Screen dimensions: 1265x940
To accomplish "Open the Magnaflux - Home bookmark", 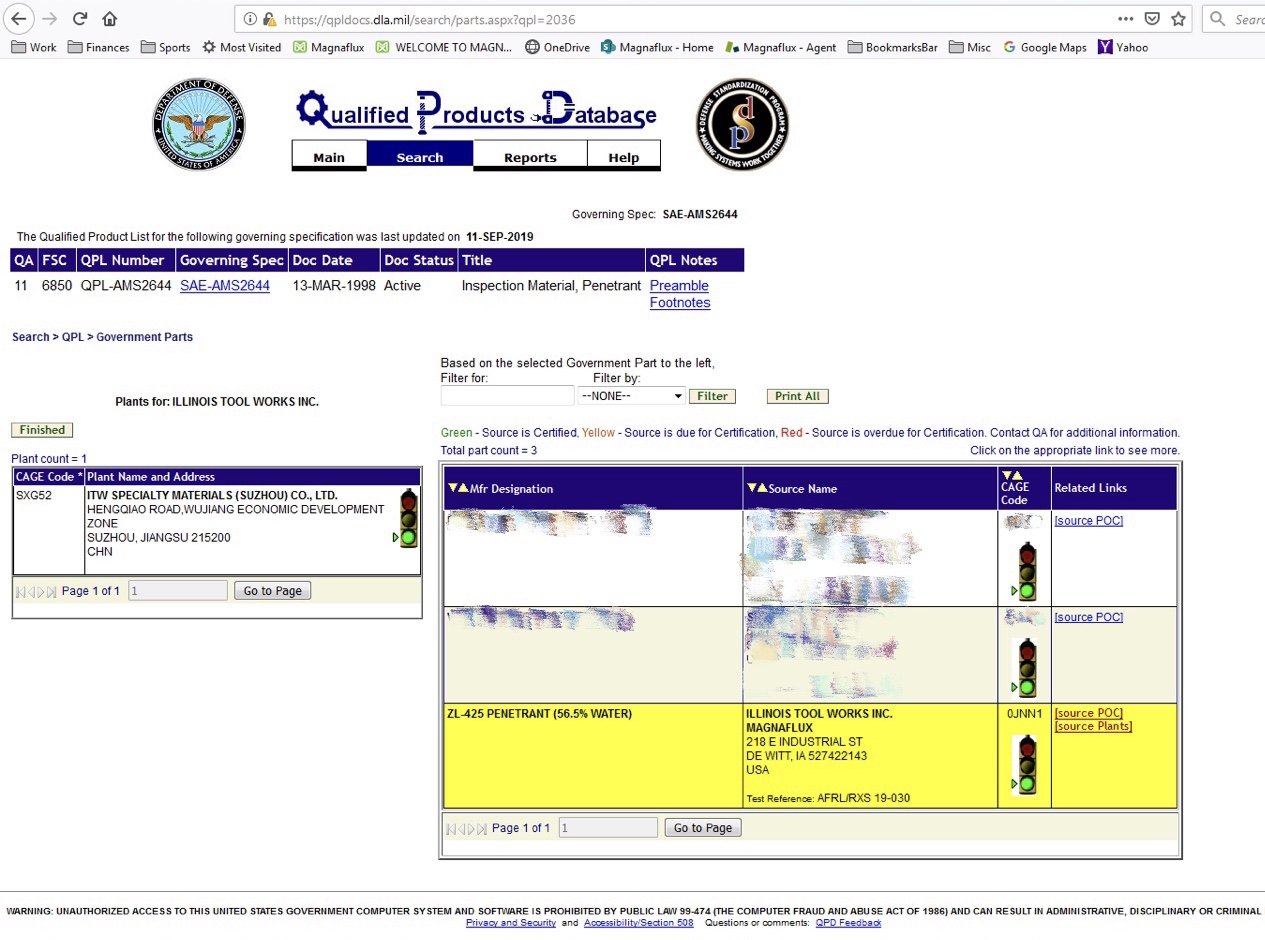I will coord(658,47).
